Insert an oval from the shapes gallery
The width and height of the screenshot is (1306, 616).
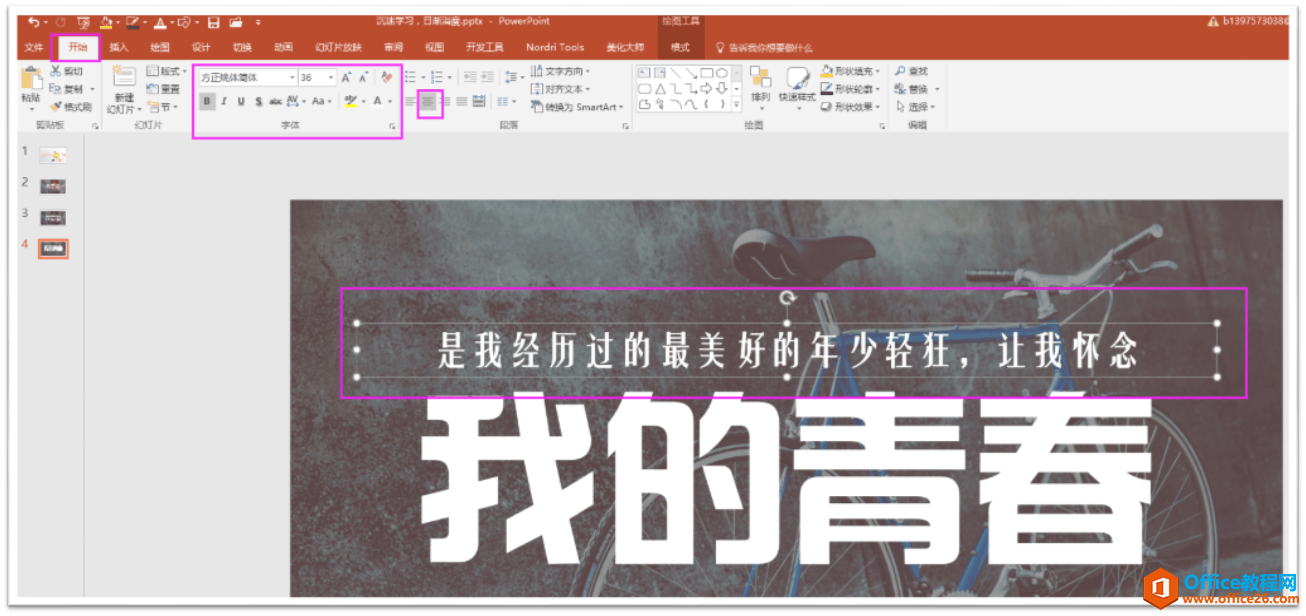[721, 73]
